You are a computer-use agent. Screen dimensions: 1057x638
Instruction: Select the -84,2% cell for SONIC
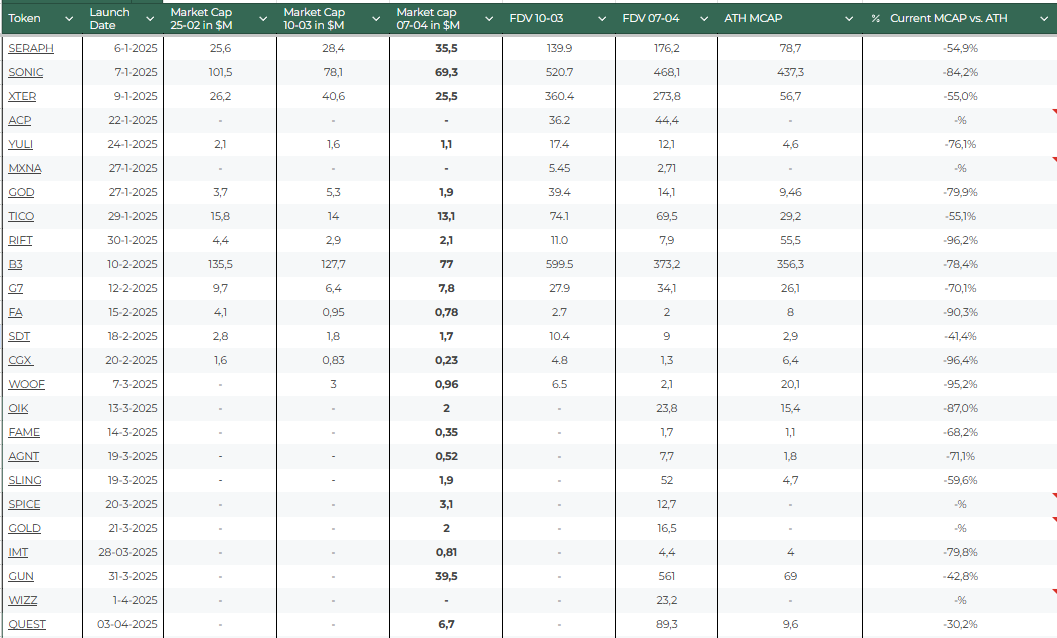960,72
